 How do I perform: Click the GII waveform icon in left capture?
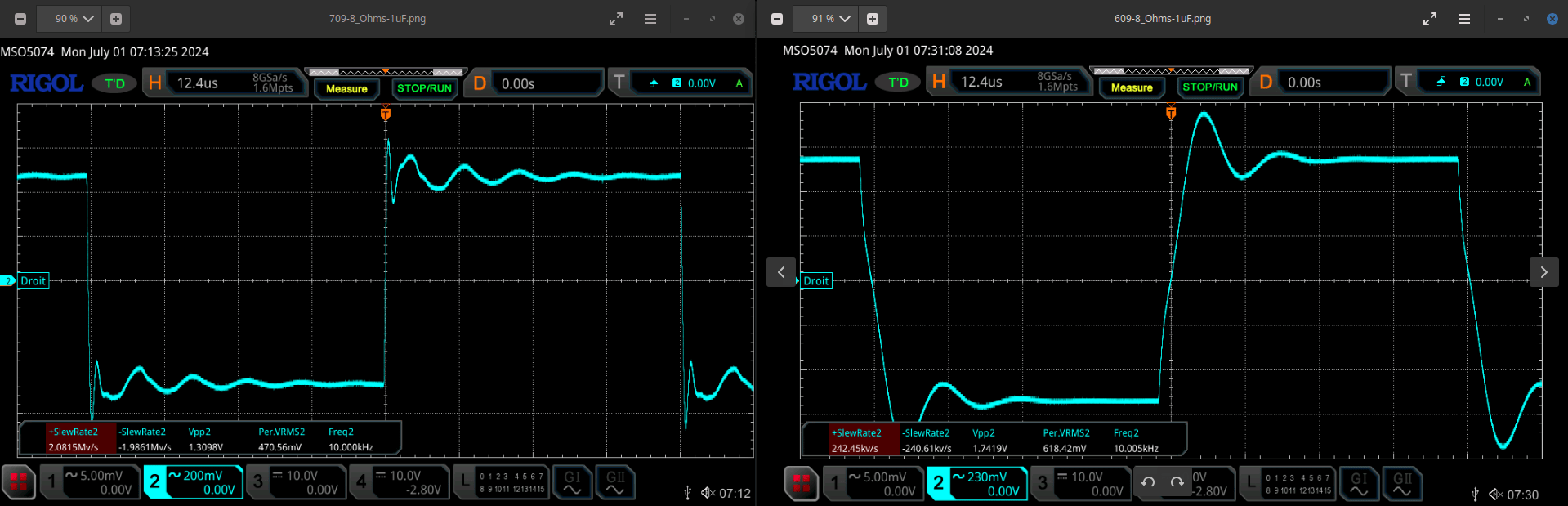pyautogui.click(x=615, y=482)
